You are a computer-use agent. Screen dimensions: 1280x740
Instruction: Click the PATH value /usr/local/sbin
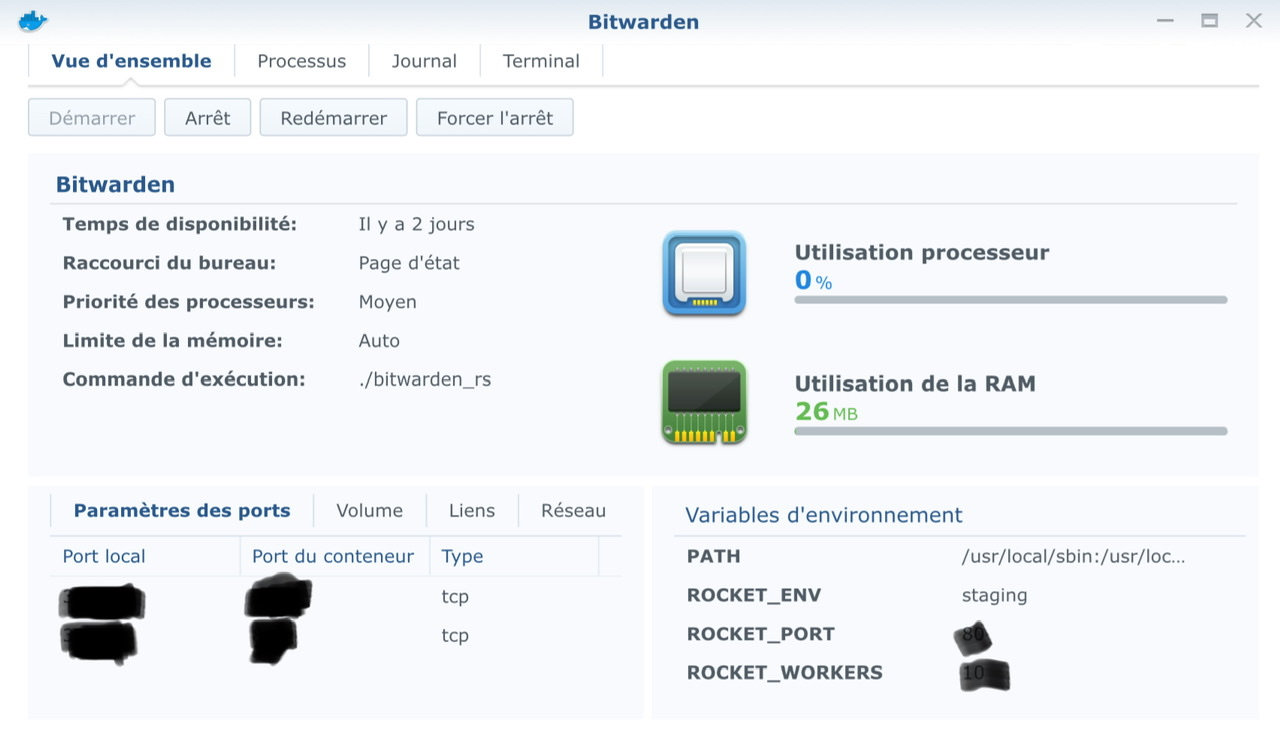pos(1073,557)
